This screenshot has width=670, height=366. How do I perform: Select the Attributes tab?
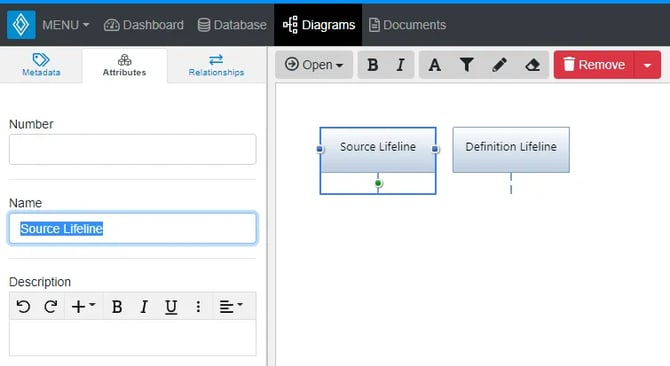click(124, 65)
